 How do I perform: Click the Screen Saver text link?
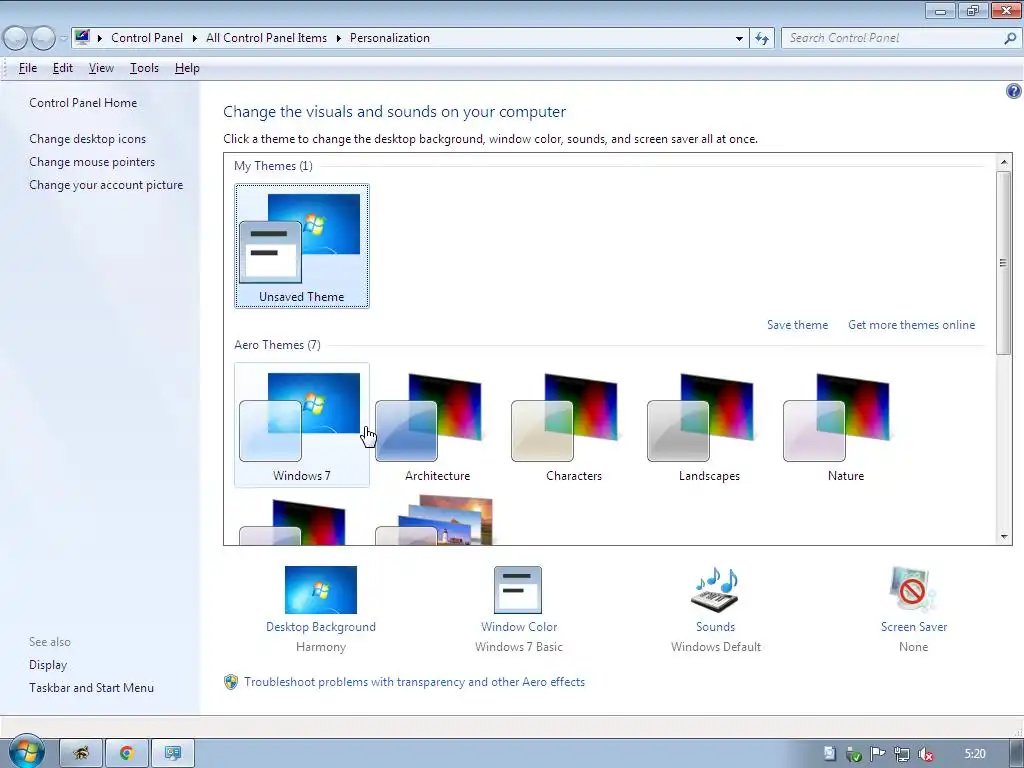click(914, 627)
